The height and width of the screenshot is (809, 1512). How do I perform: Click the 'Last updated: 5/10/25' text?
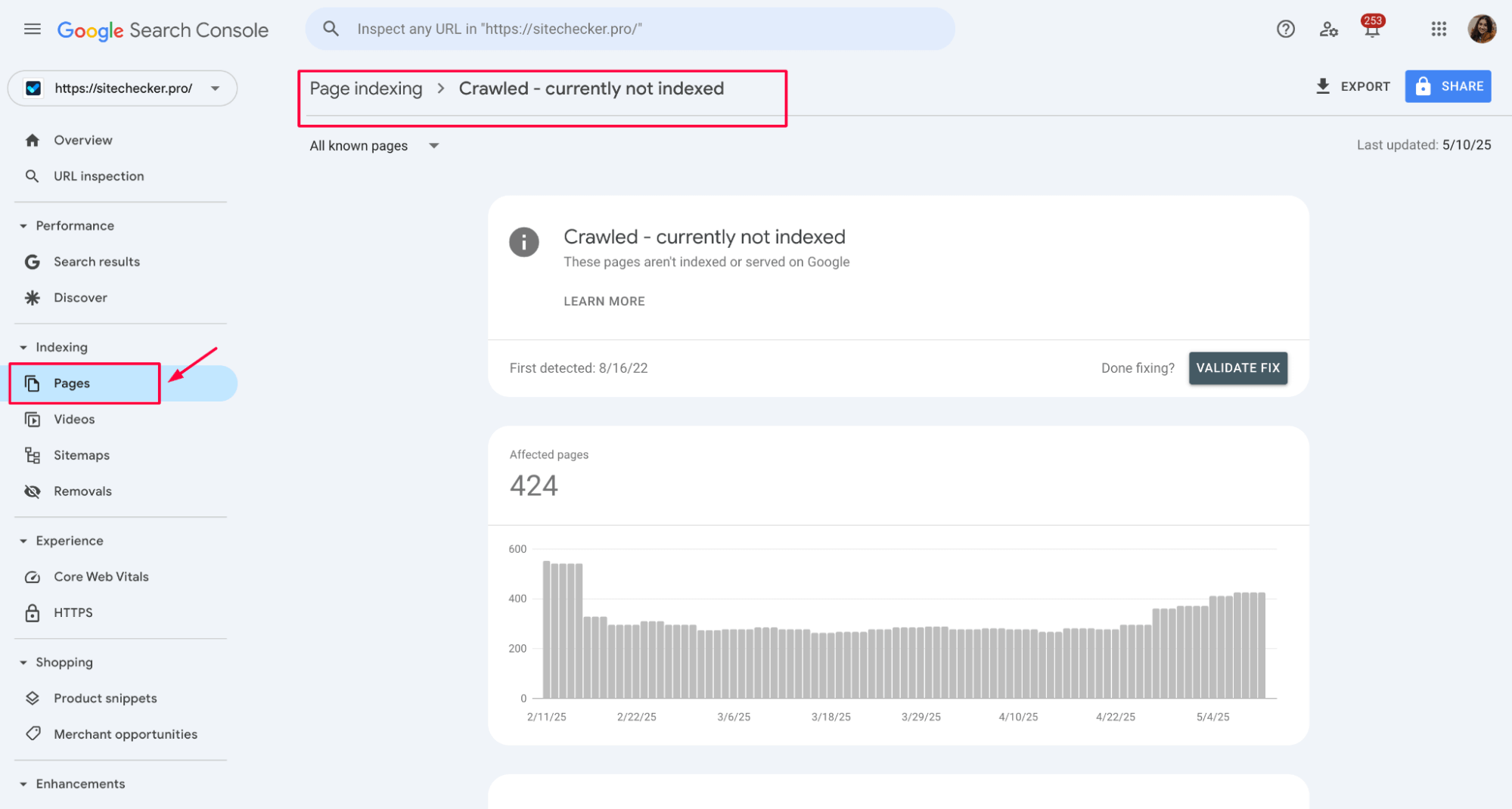tap(1424, 145)
